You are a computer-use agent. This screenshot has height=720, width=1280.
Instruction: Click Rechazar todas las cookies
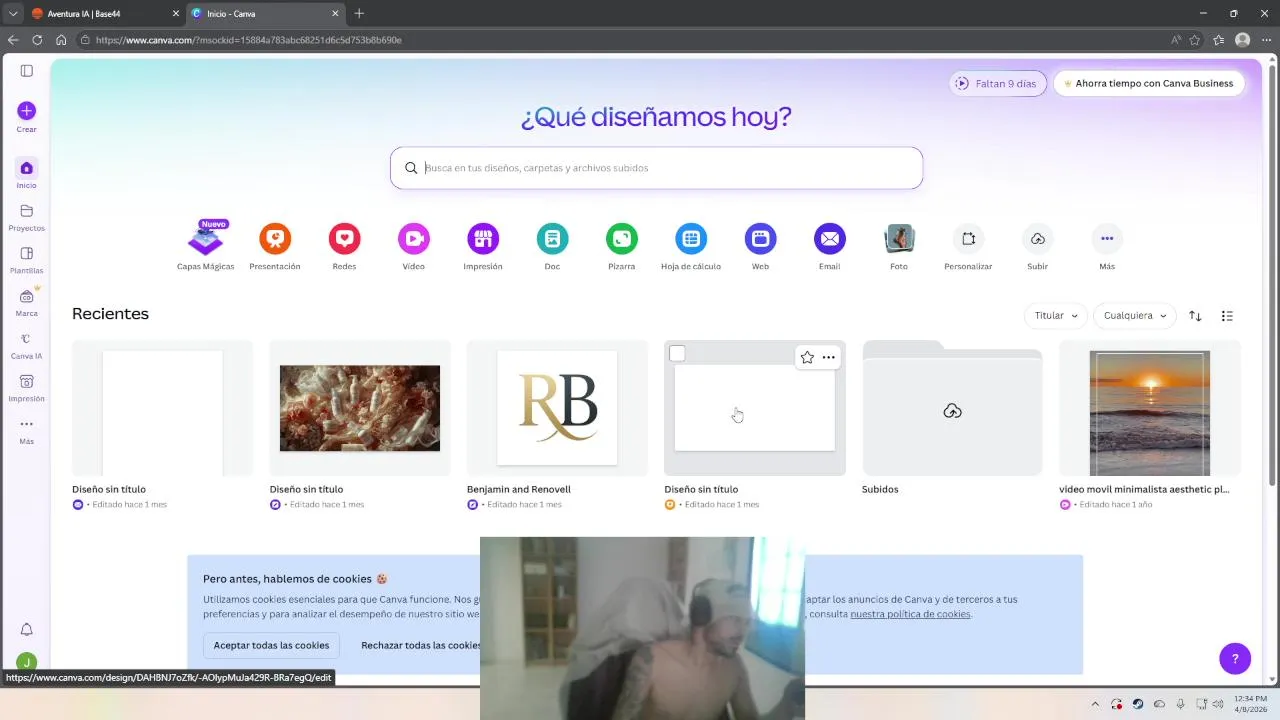tap(421, 645)
